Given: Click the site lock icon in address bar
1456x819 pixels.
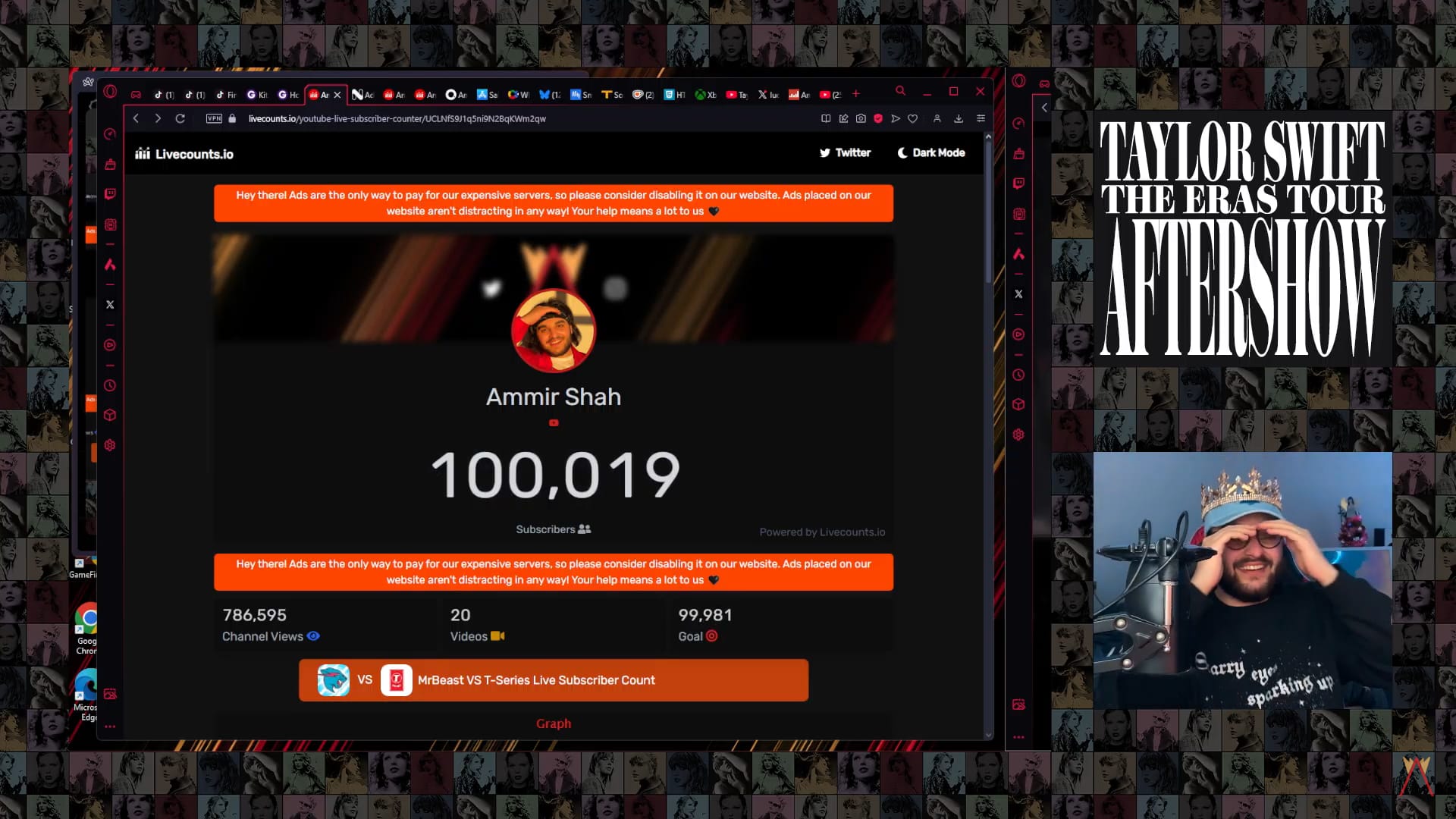Looking at the screenshot, I should tap(232, 118).
